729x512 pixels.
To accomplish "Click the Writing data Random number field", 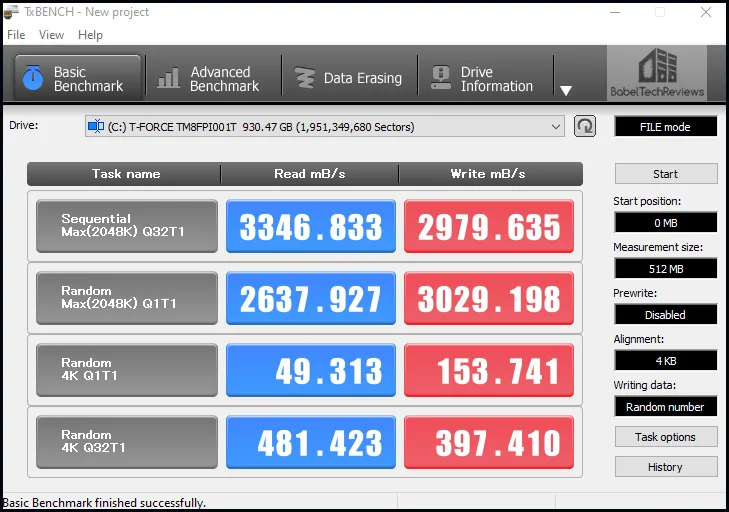I will coord(666,407).
